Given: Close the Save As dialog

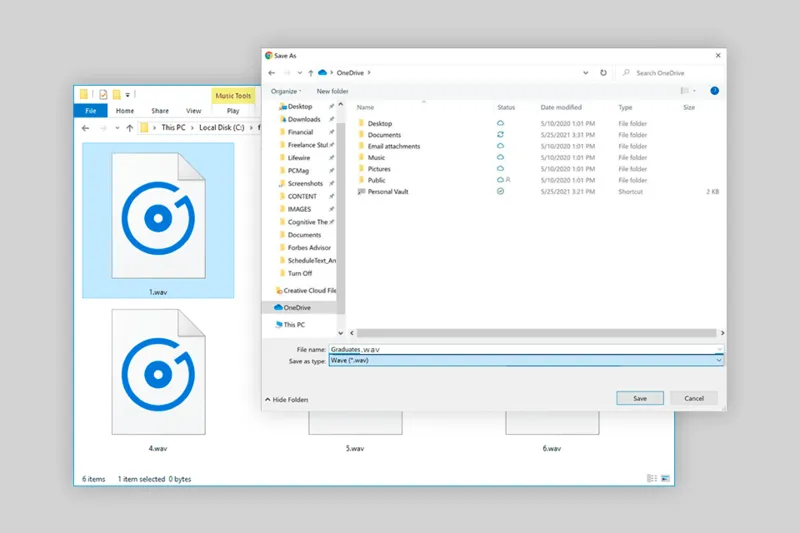Looking at the screenshot, I should pyautogui.click(x=718, y=56).
